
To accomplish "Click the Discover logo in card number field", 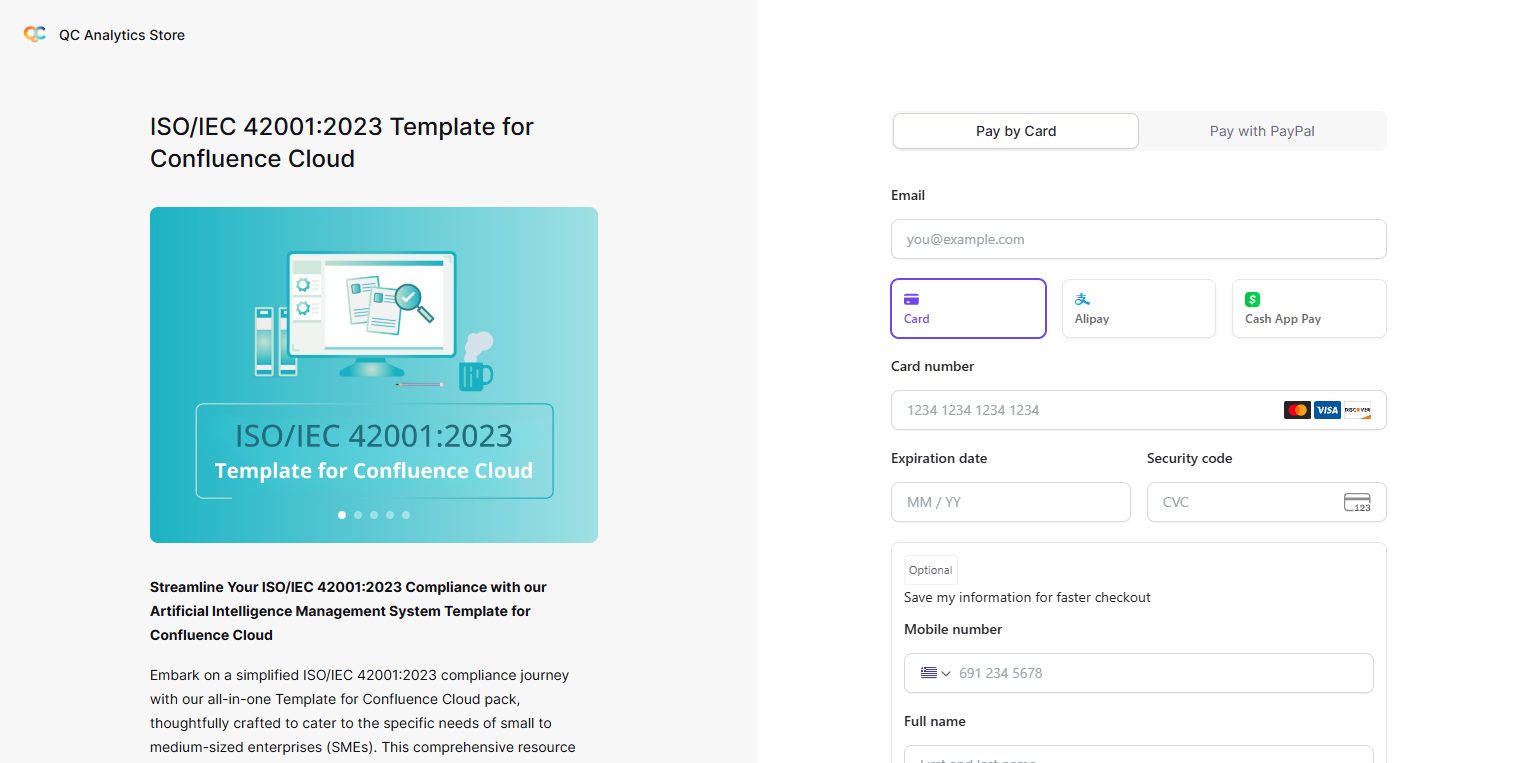I will (1357, 410).
